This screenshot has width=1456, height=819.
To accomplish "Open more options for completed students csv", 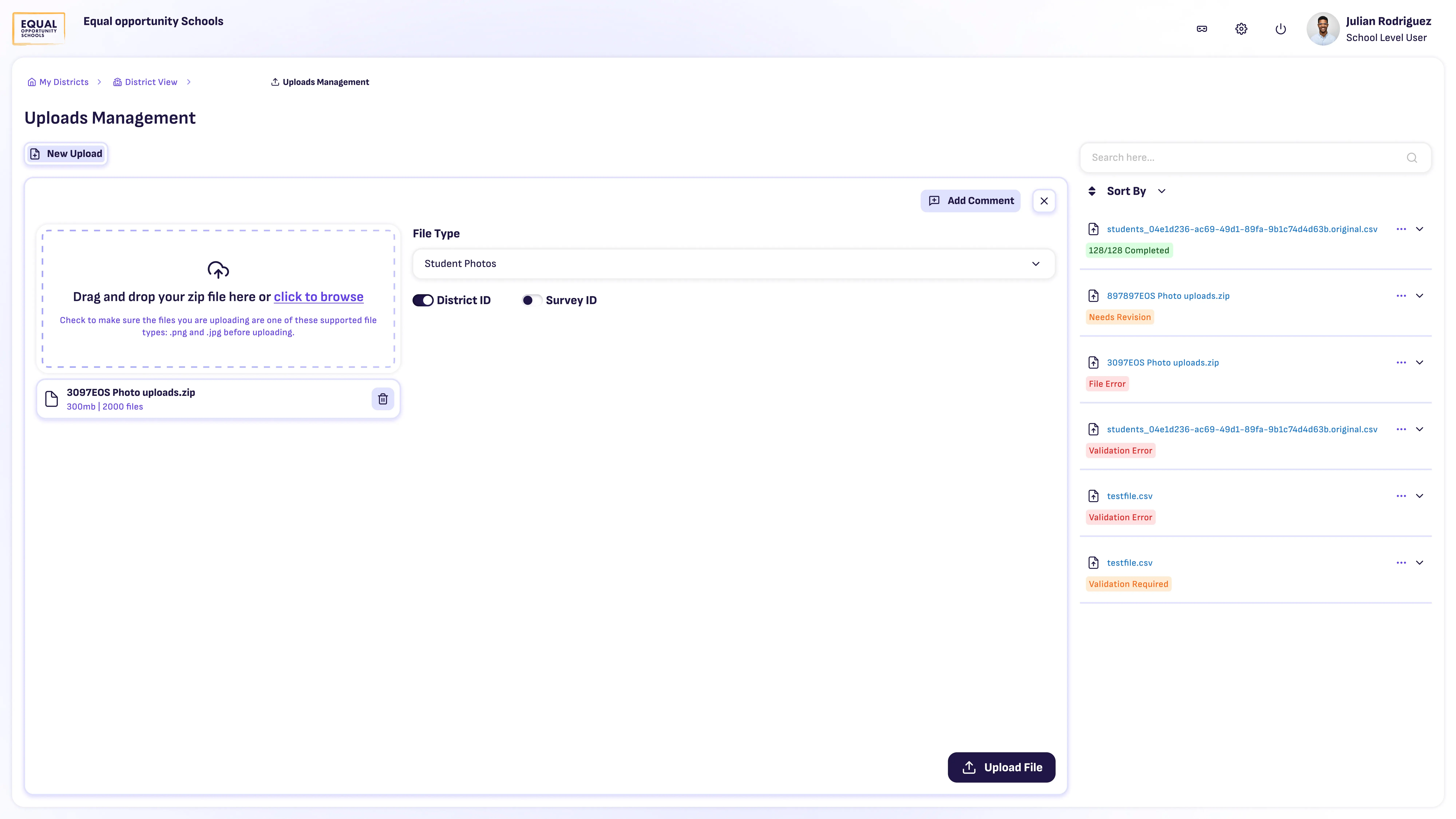I will pos(1401,229).
